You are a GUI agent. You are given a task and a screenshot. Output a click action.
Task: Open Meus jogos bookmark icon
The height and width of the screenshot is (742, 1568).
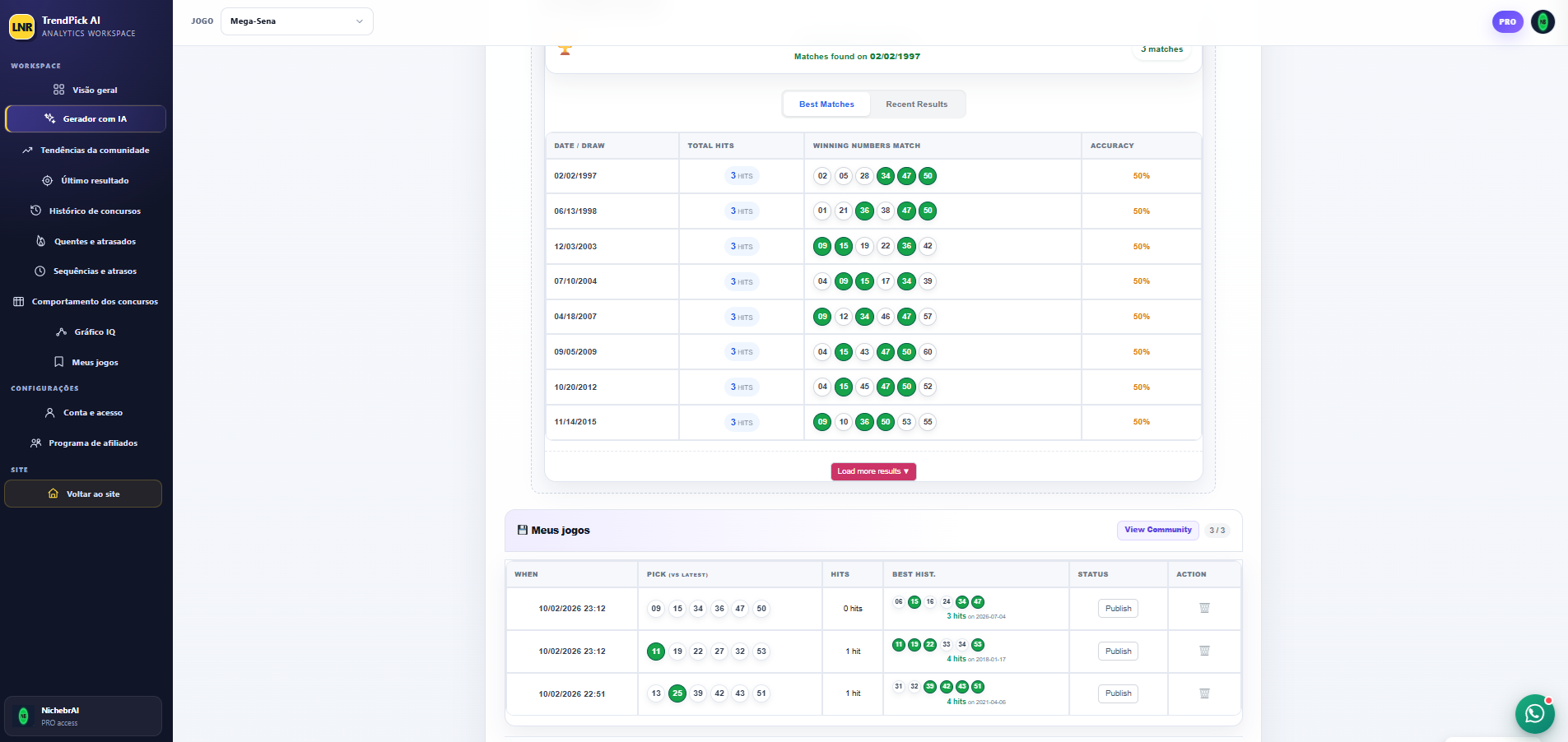click(58, 362)
